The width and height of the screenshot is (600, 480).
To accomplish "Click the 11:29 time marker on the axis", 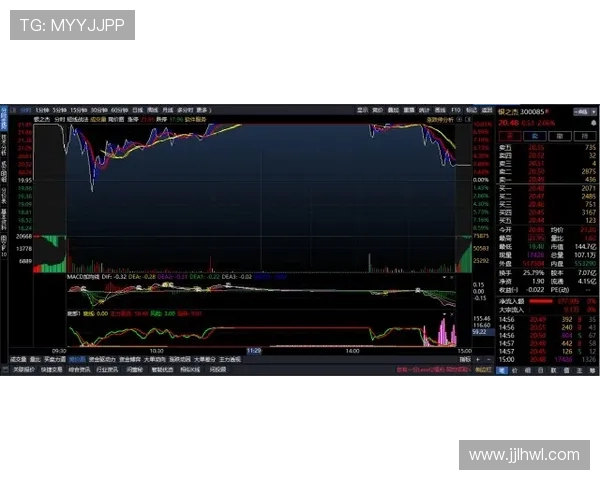I will [x=254, y=350].
